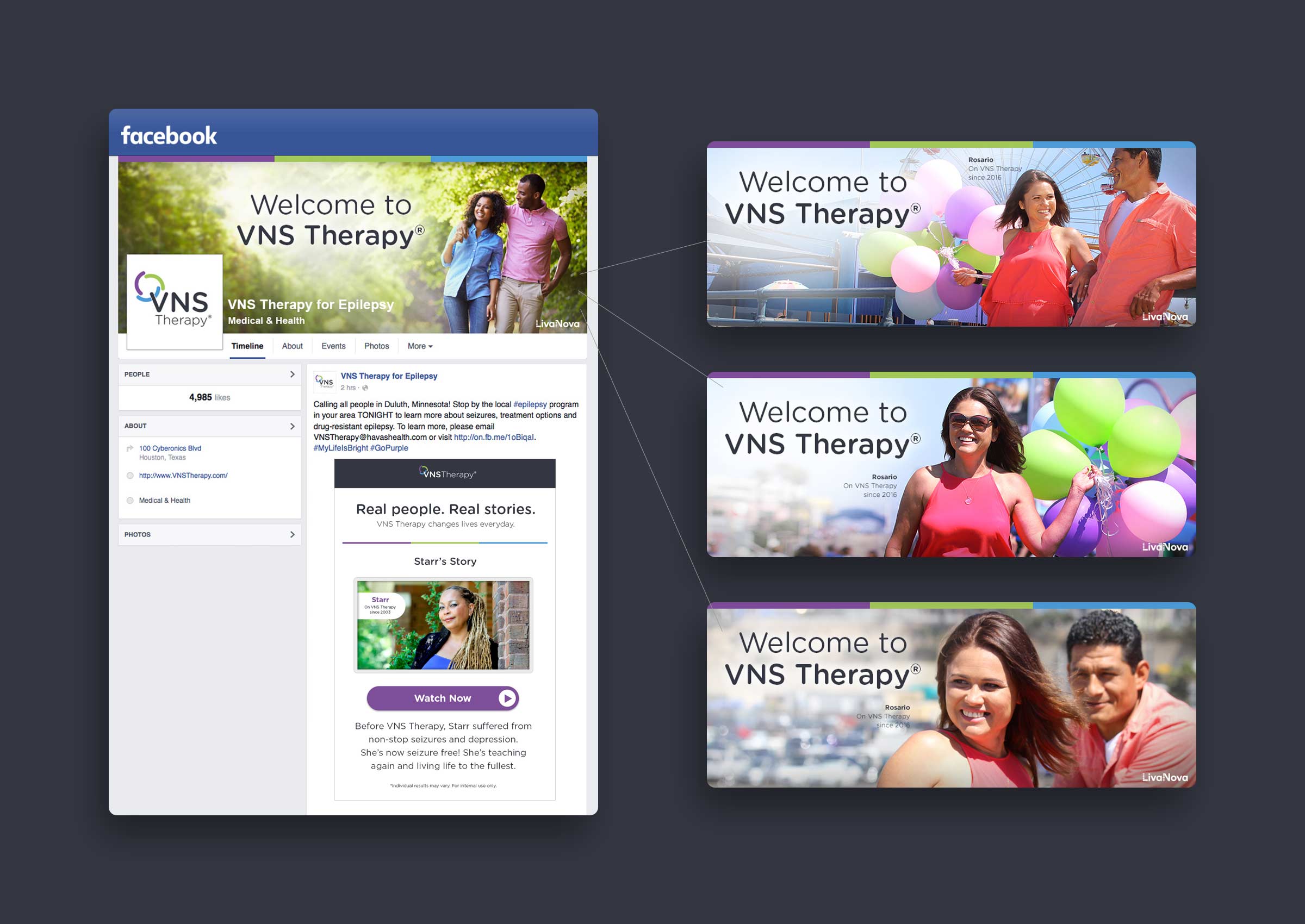
Task: Select the Rosario couple close-up cover banner
Action: 951,695
